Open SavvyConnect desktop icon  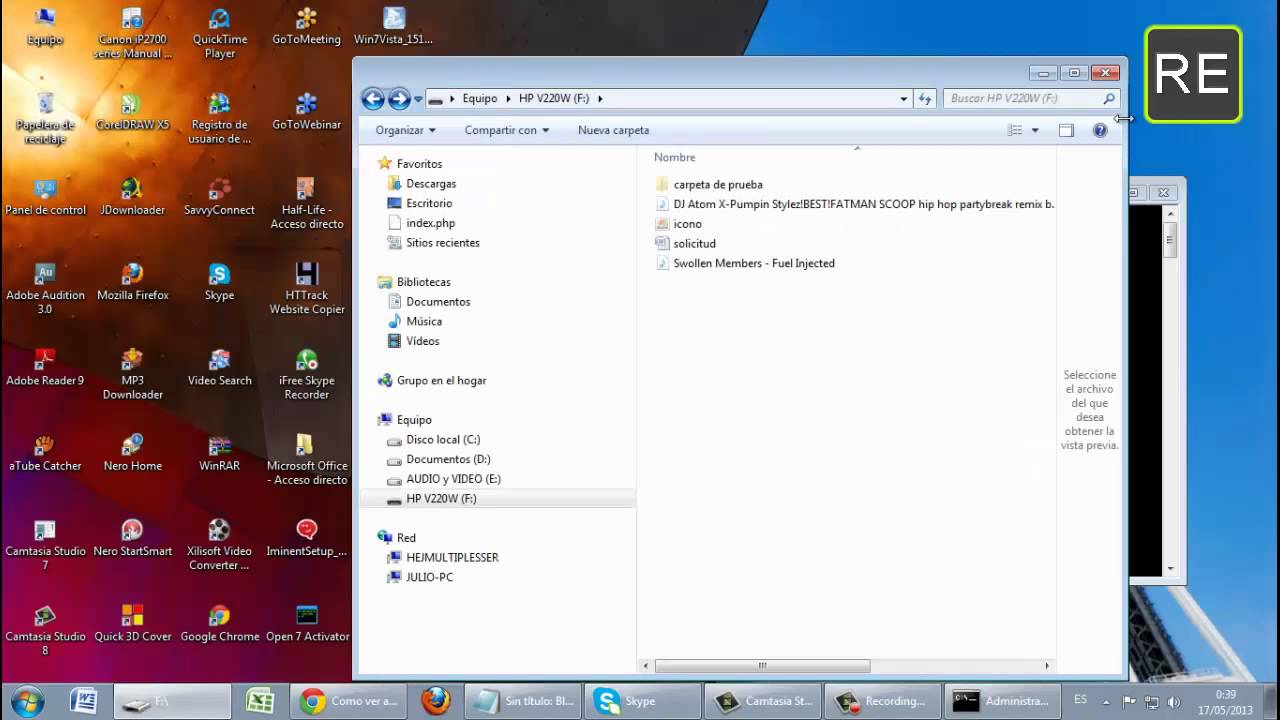[219, 197]
